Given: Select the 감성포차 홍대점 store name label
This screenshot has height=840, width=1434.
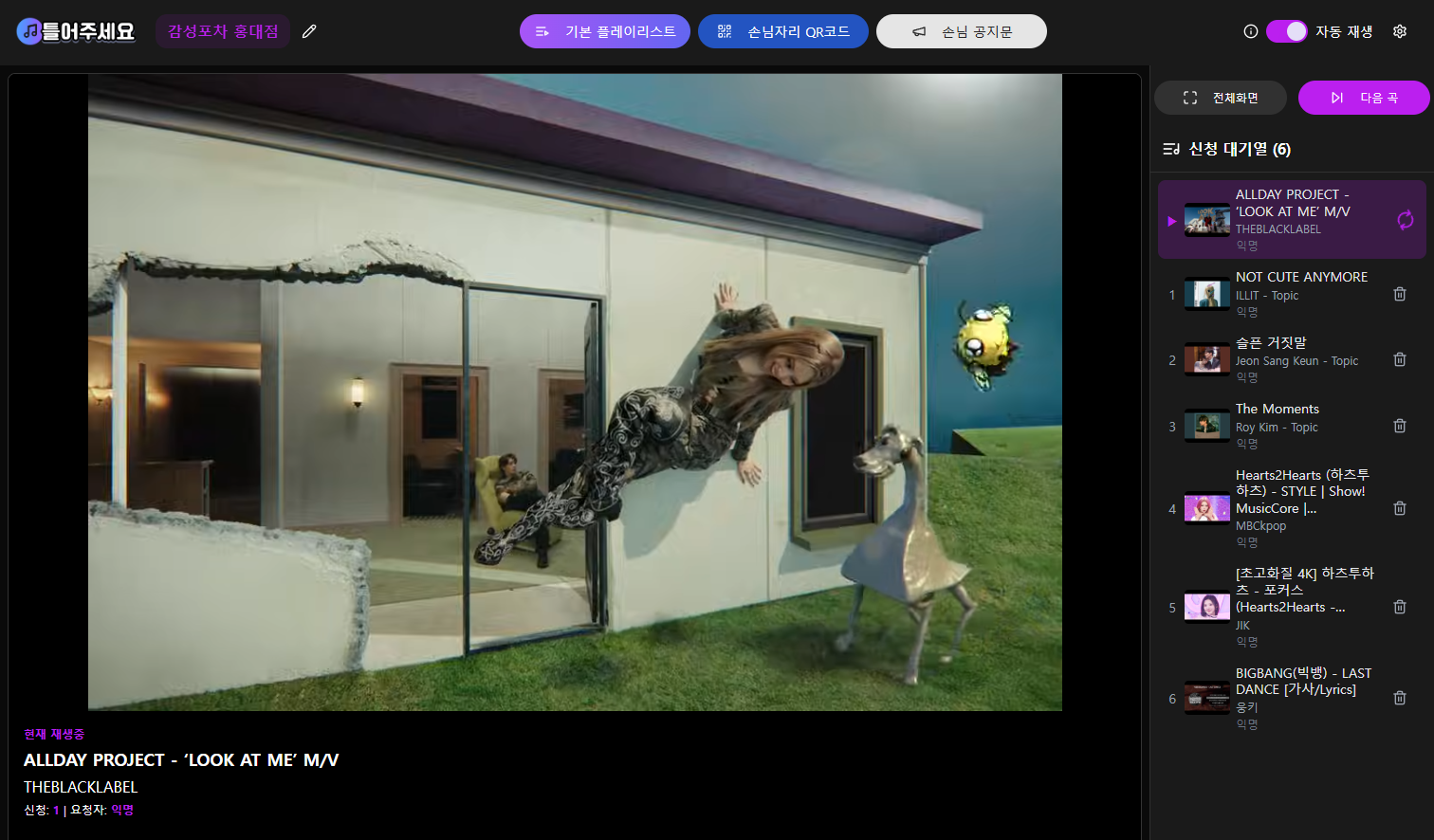Looking at the screenshot, I should coord(223,31).
